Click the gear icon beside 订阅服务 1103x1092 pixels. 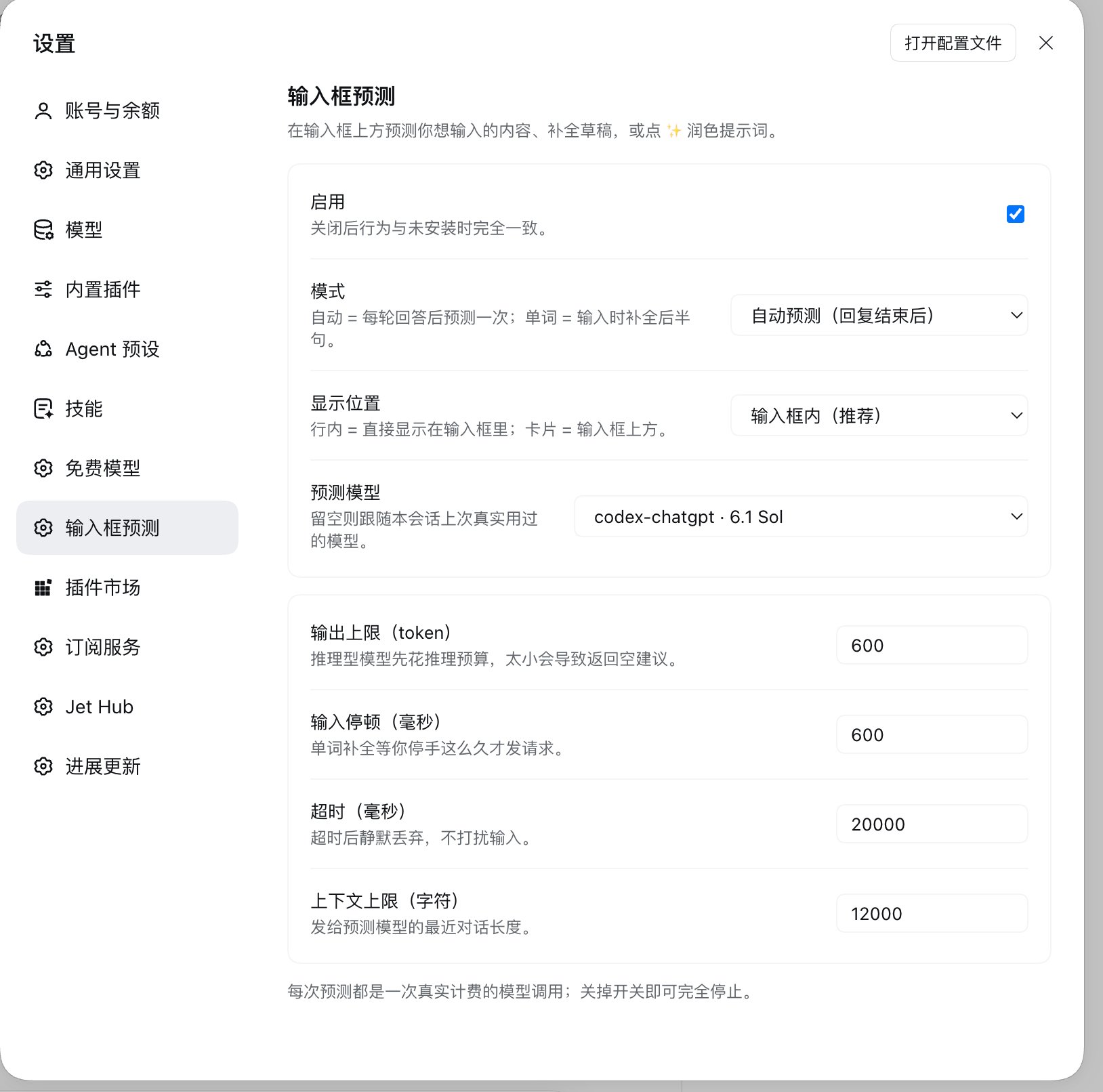click(43, 648)
